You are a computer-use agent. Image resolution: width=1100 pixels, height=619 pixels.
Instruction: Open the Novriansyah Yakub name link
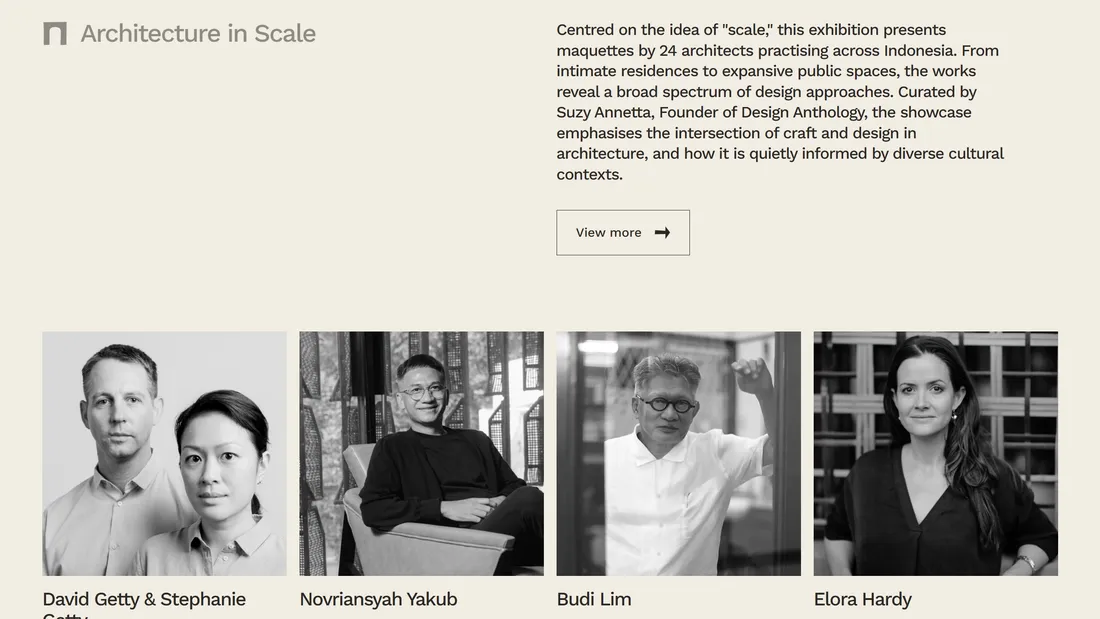point(378,600)
